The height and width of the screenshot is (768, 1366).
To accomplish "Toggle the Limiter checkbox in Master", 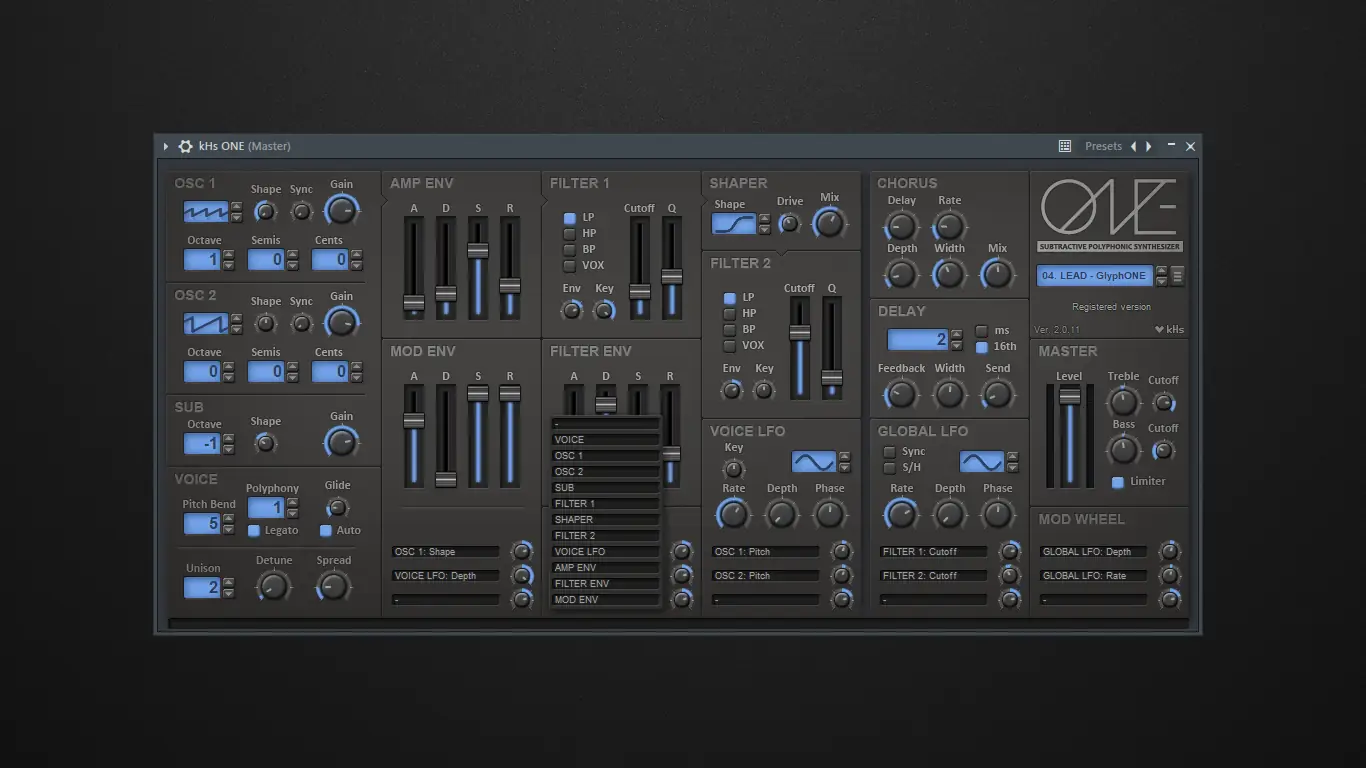I will [x=1118, y=482].
